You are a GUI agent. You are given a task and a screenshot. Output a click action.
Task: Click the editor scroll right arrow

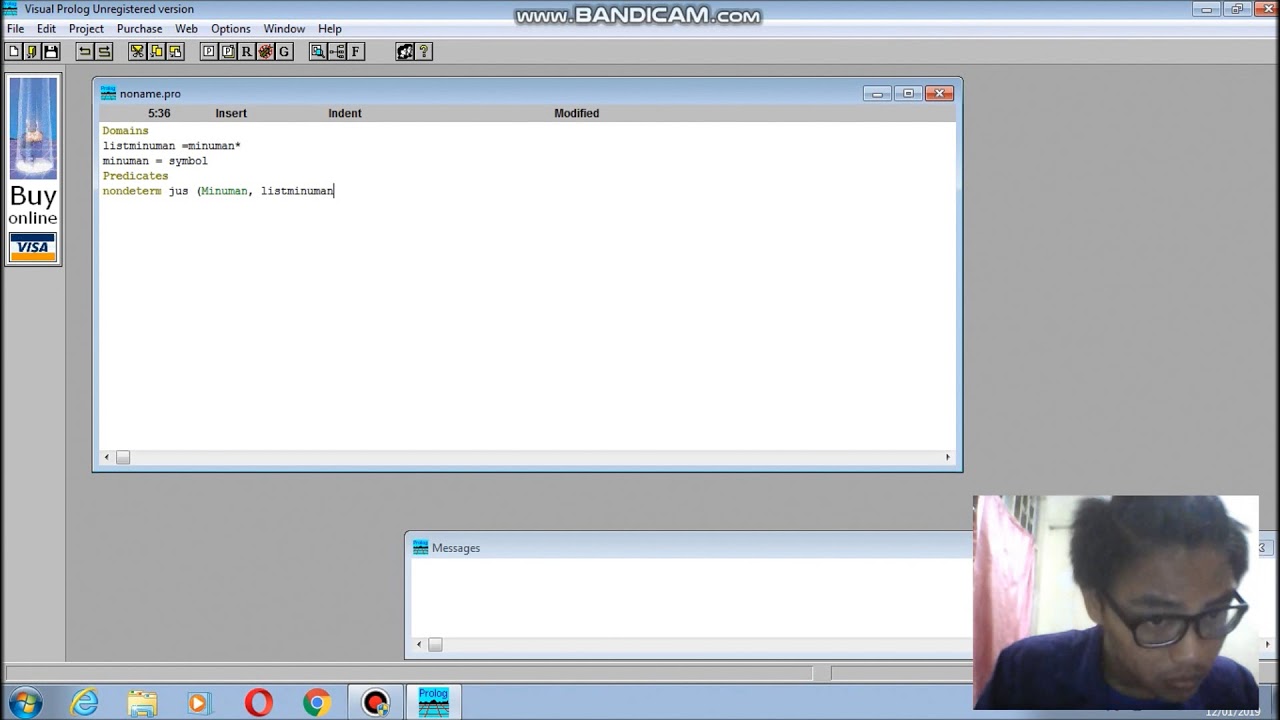click(x=948, y=457)
